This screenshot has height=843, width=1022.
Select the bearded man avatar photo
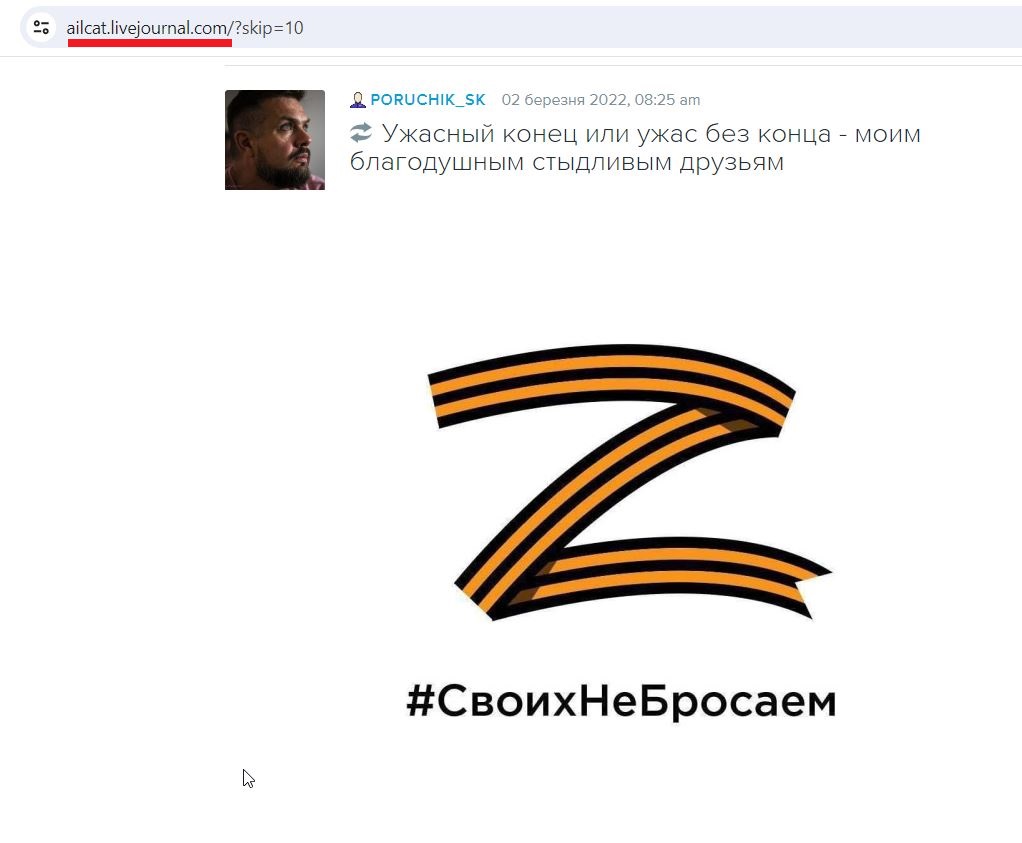tap(274, 140)
